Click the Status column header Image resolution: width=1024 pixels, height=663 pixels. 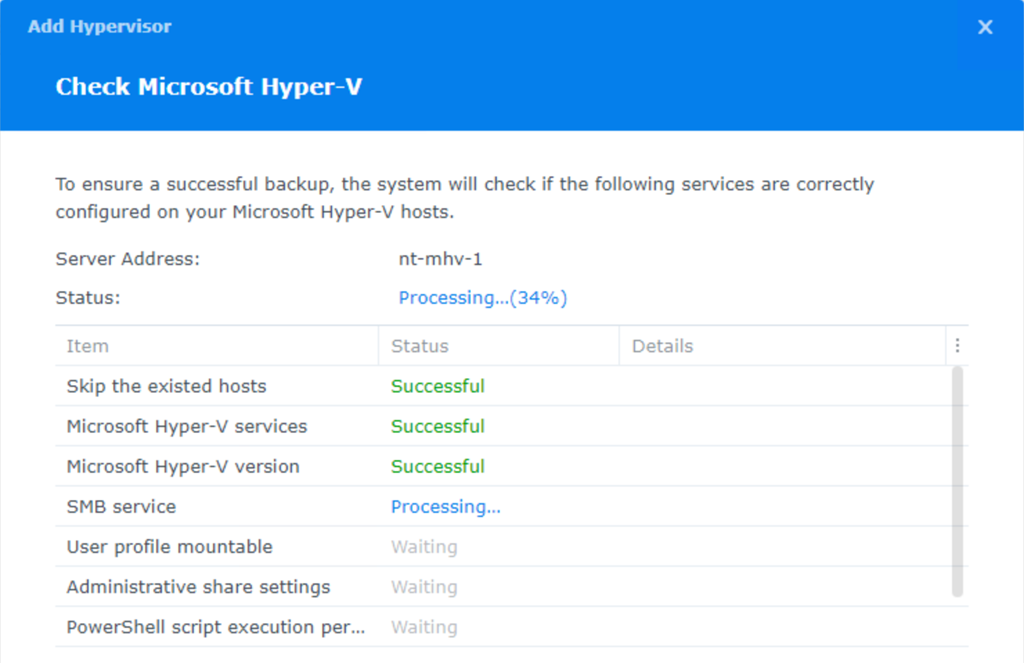click(x=420, y=346)
